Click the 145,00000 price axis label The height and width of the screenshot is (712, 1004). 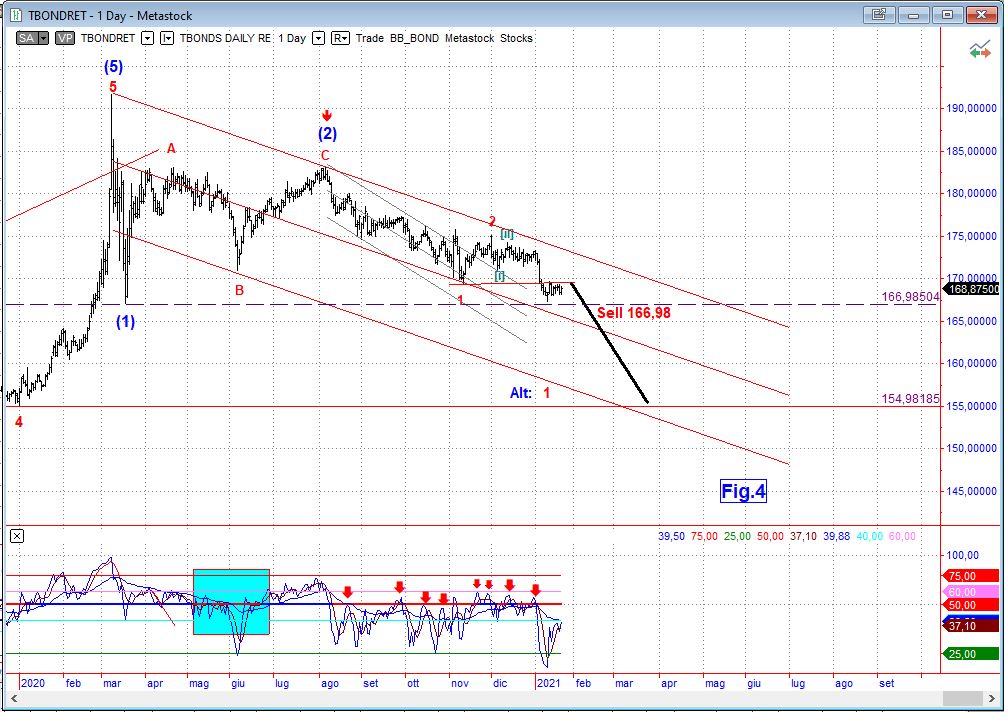971,490
